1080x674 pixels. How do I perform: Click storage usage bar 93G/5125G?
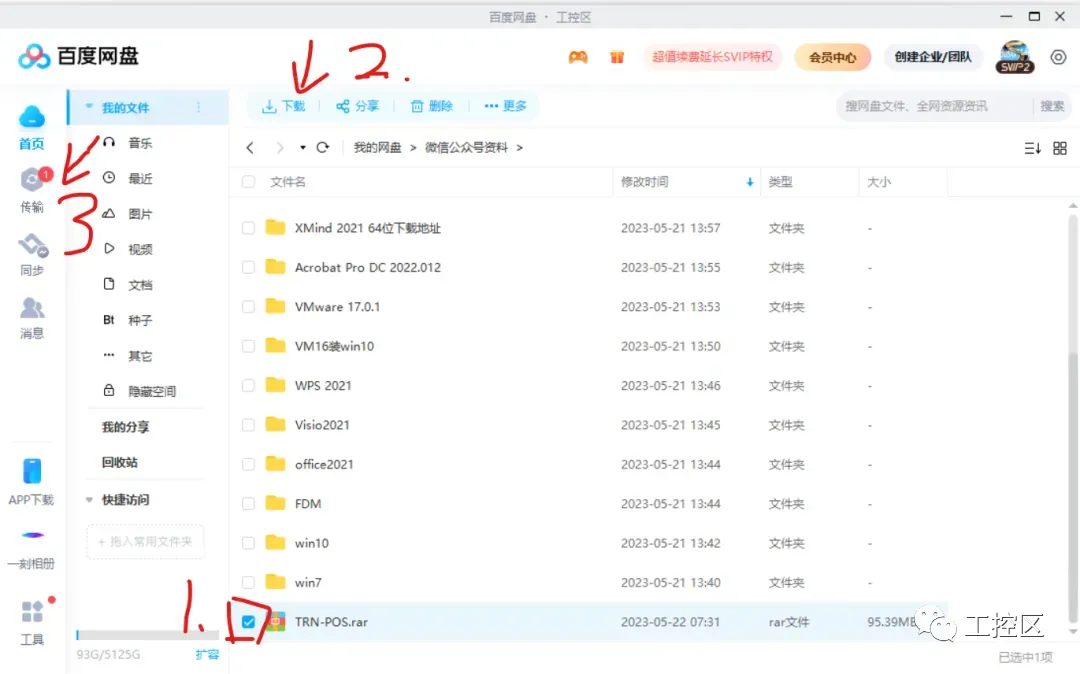pos(147,635)
